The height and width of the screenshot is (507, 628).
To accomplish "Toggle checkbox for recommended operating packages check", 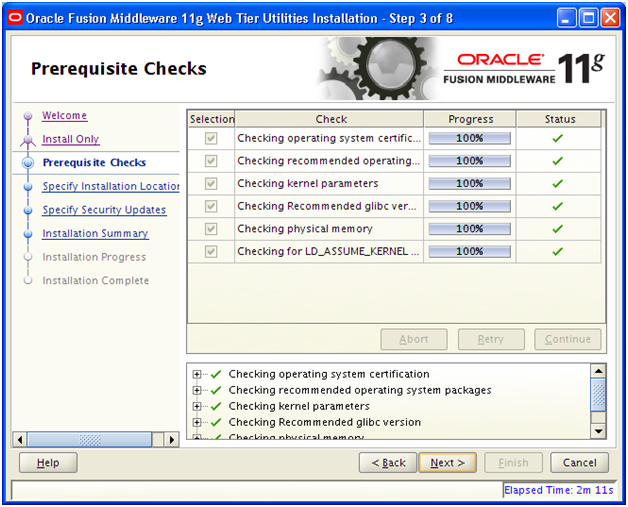I will point(211,161).
